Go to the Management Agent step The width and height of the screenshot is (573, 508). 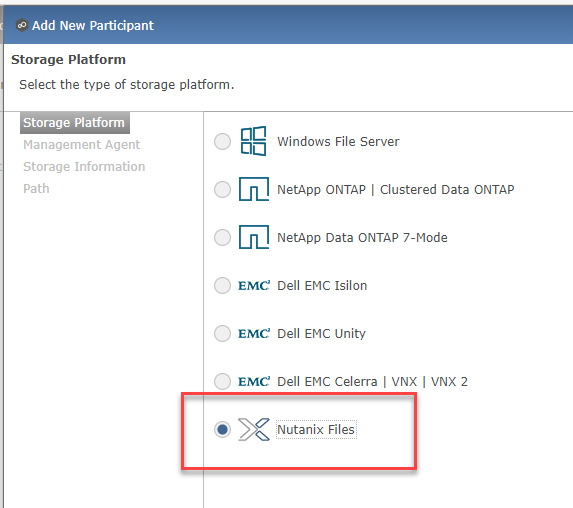coord(81,145)
